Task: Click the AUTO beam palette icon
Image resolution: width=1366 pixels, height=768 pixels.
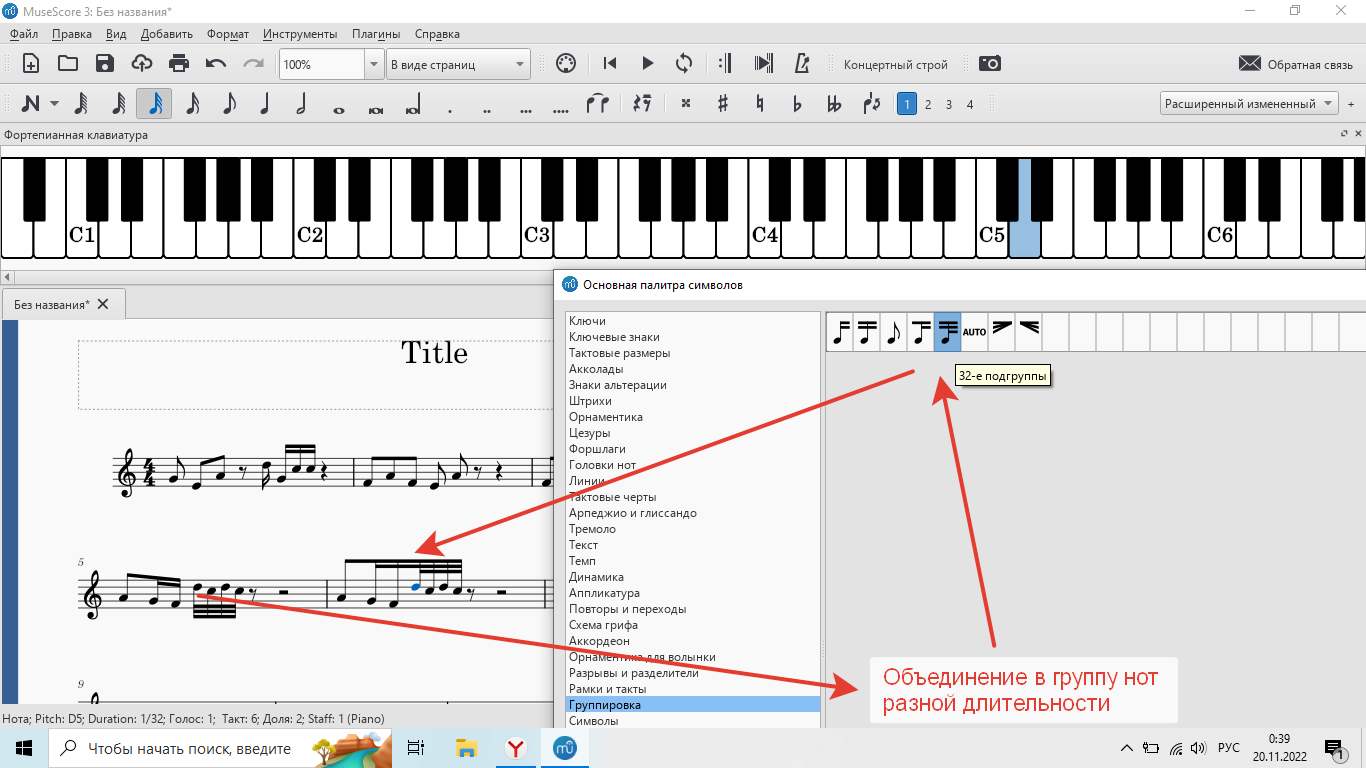Action: click(975, 331)
